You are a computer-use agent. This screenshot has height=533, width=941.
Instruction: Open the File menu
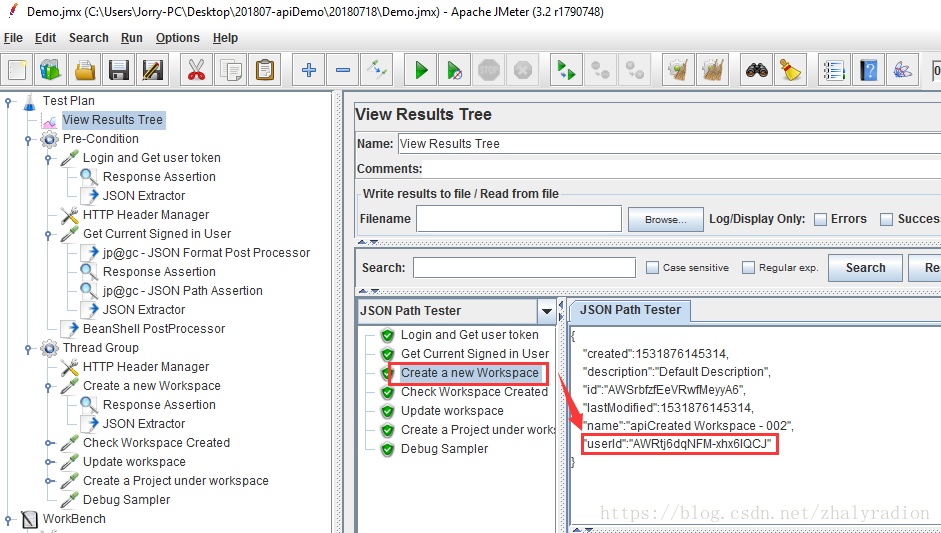(13, 38)
